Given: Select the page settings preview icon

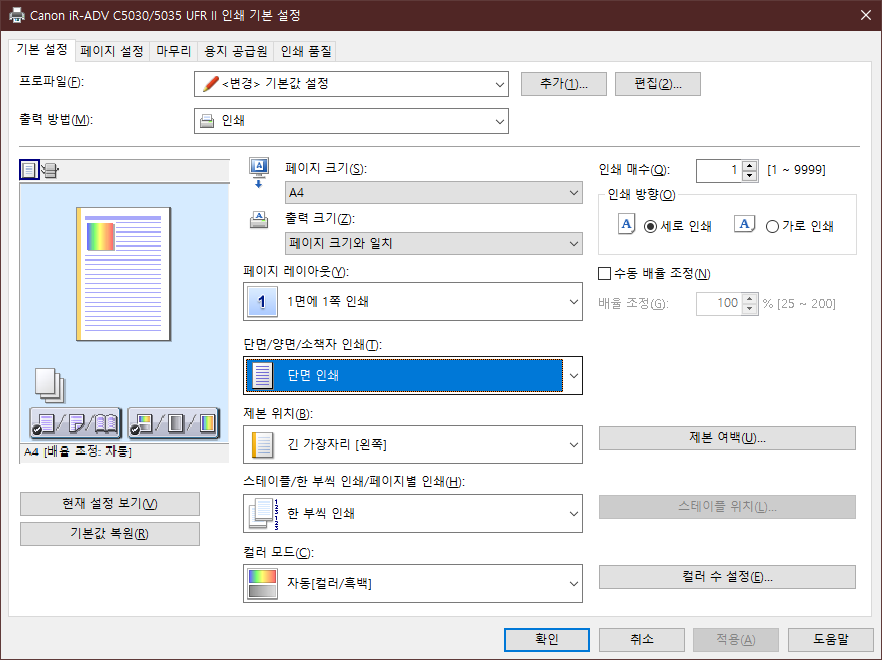Looking at the screenshot, I should pos(29,170).
